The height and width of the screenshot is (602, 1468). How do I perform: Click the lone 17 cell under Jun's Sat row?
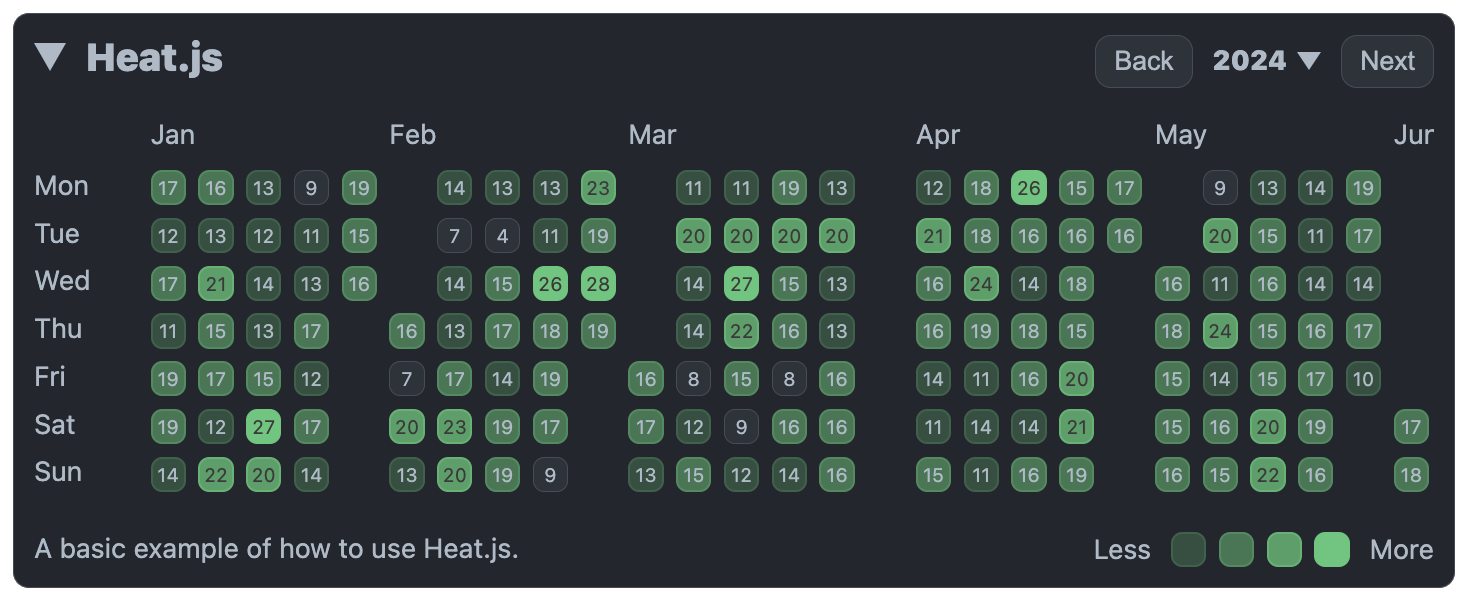pos(1411,426)
